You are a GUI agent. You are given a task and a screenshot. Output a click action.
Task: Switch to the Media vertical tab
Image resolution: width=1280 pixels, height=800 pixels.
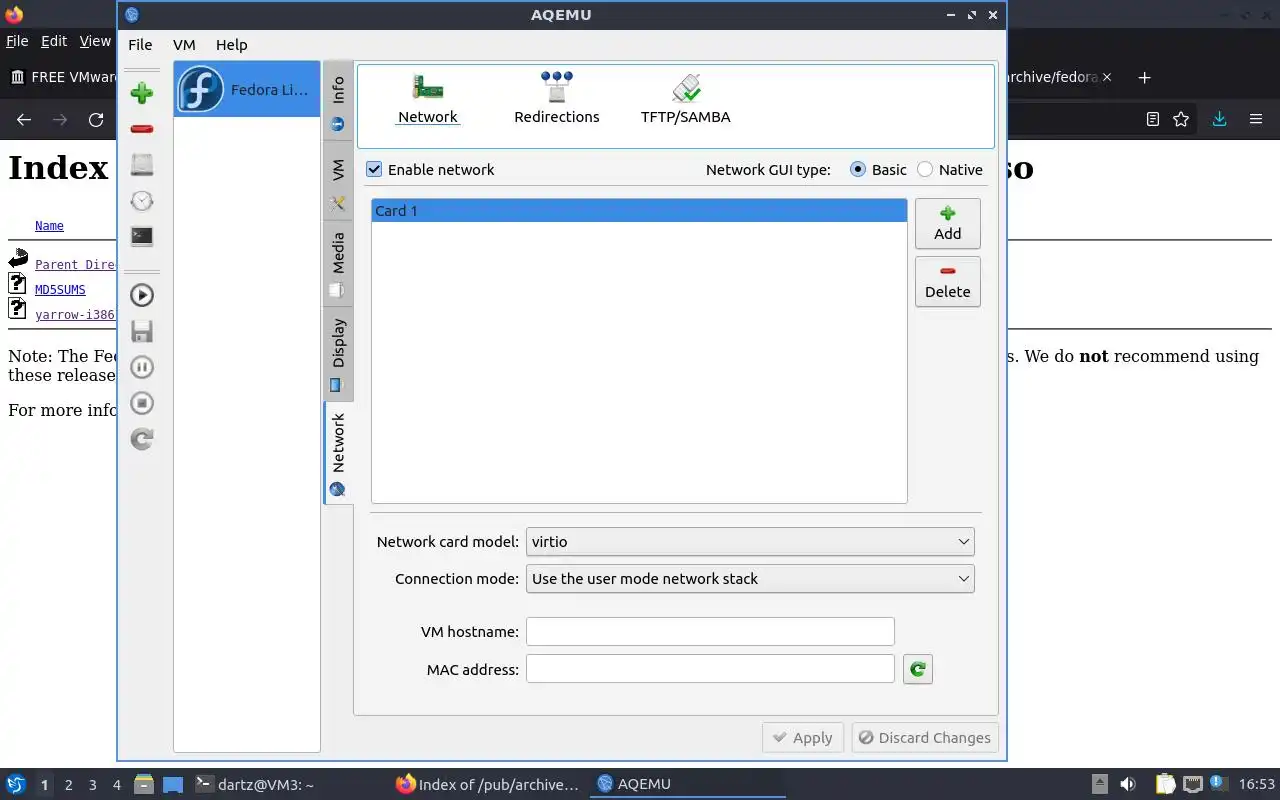point(338,263)
